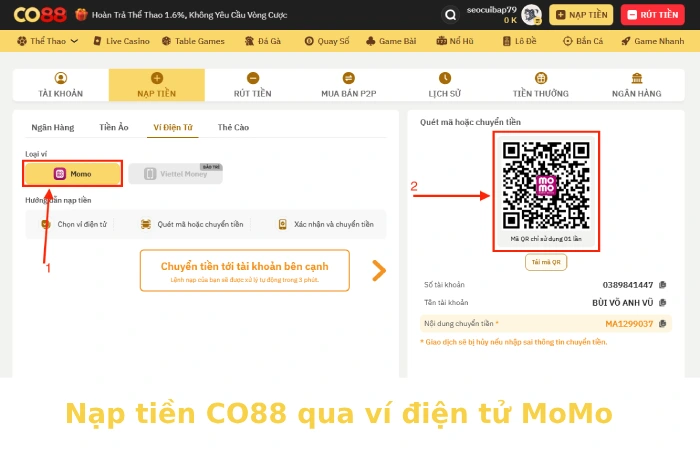
Task: Click the orange right chevron arrow
Action: [379, 271]
